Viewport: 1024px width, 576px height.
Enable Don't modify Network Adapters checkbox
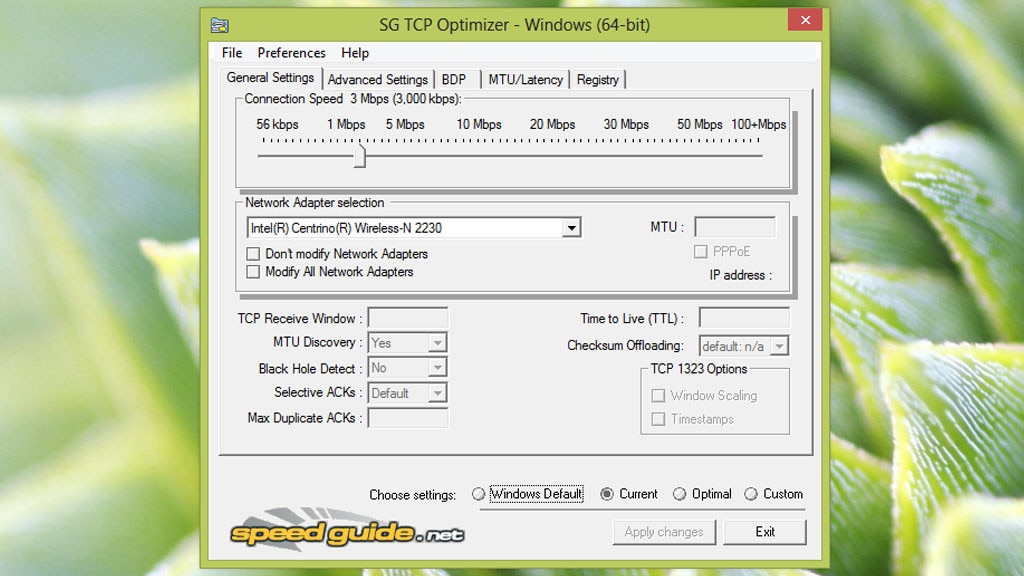tap(253, 254)
